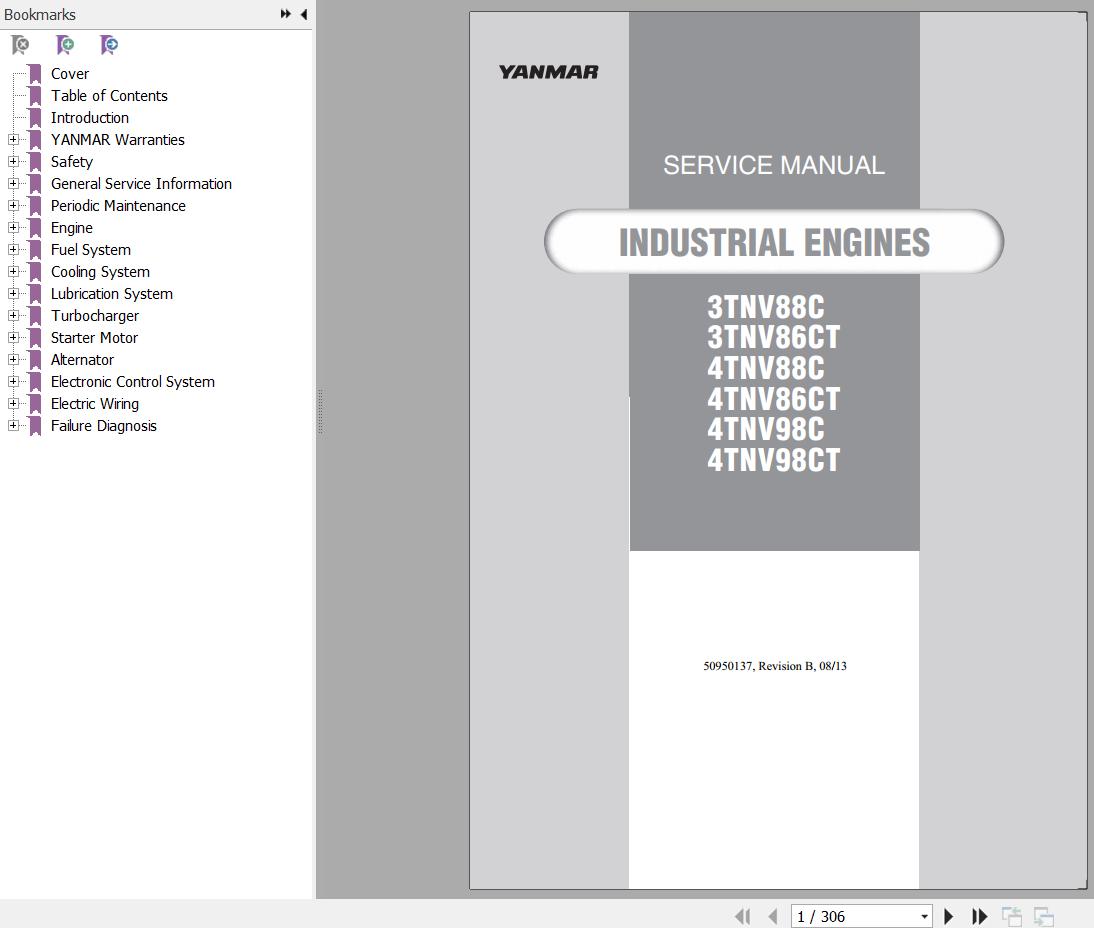The width and height of the screenshot is (1094, 928).
Task: Click the double-arrow icon in Bookmarks header
Action: pyautogui.click(x=286, y=14)
